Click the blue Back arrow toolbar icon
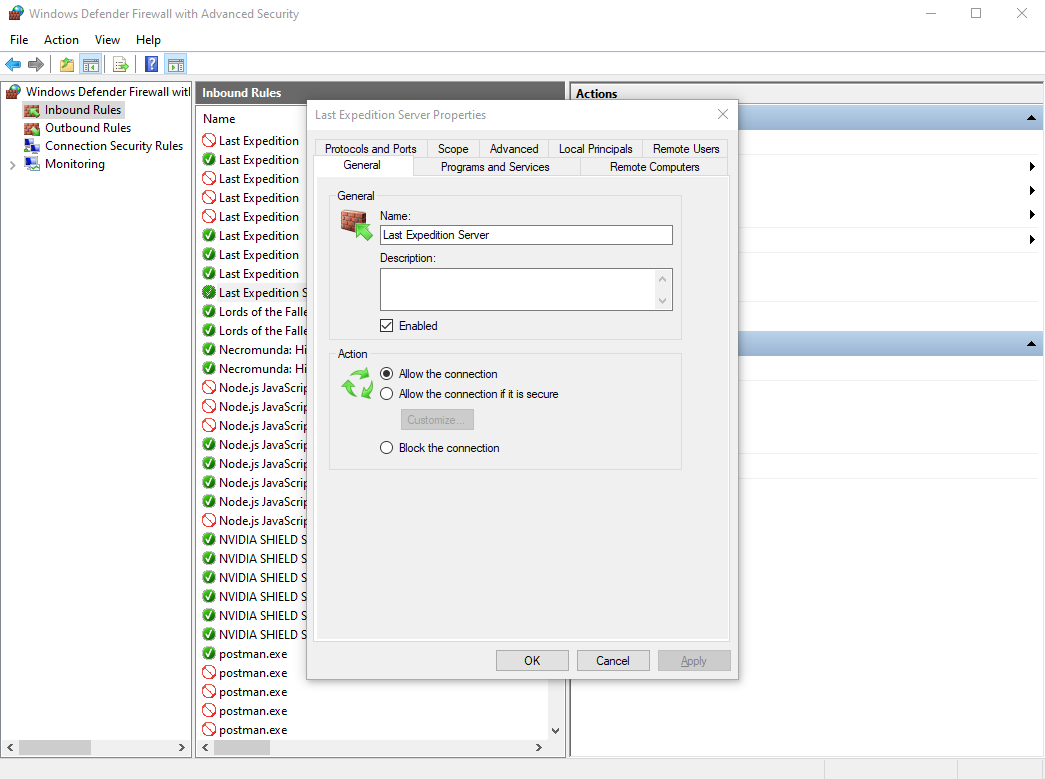1045x779 pixels. [13, 65]
